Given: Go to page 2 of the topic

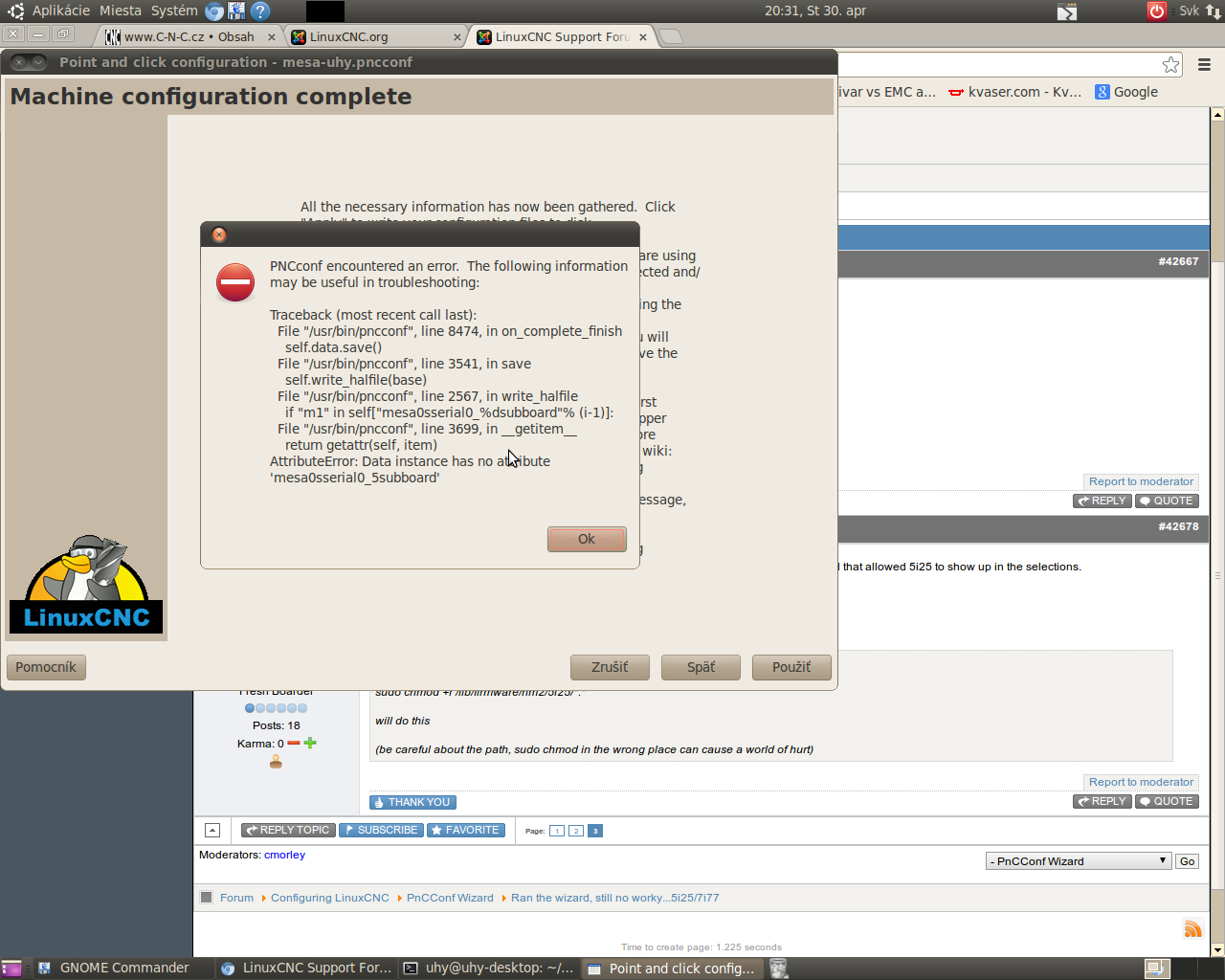Looking at the screenshot, I should (576, 831).
